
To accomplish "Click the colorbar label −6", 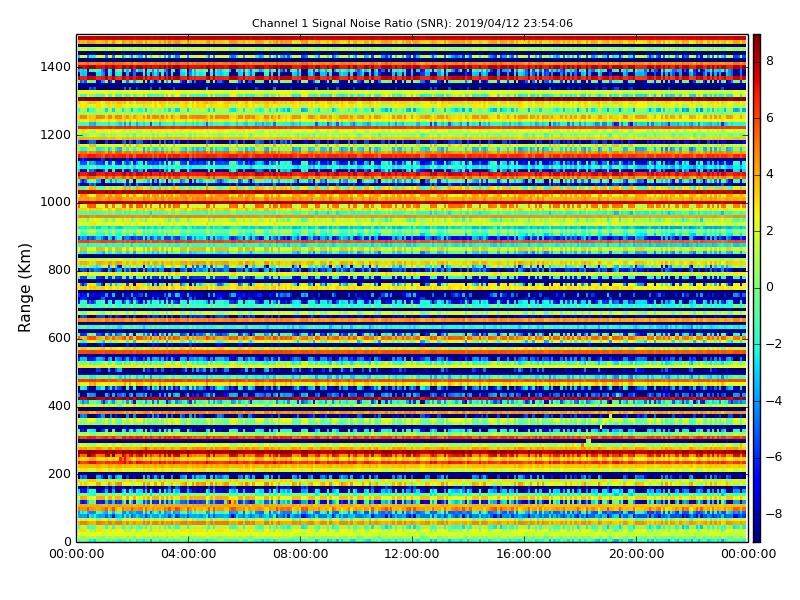I will pos(774,457).
